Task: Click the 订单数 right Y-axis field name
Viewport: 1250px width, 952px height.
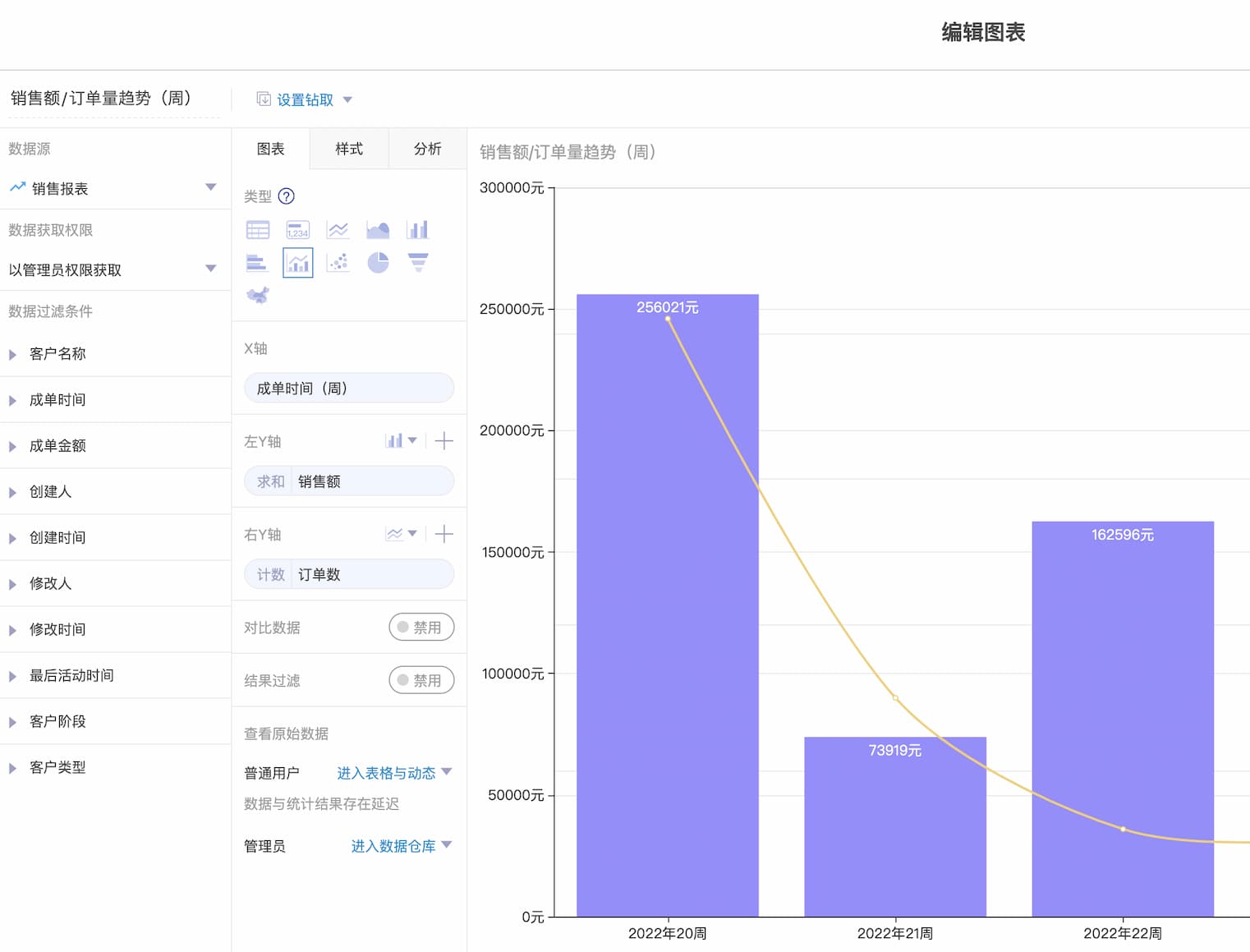Action: [319, 574]
